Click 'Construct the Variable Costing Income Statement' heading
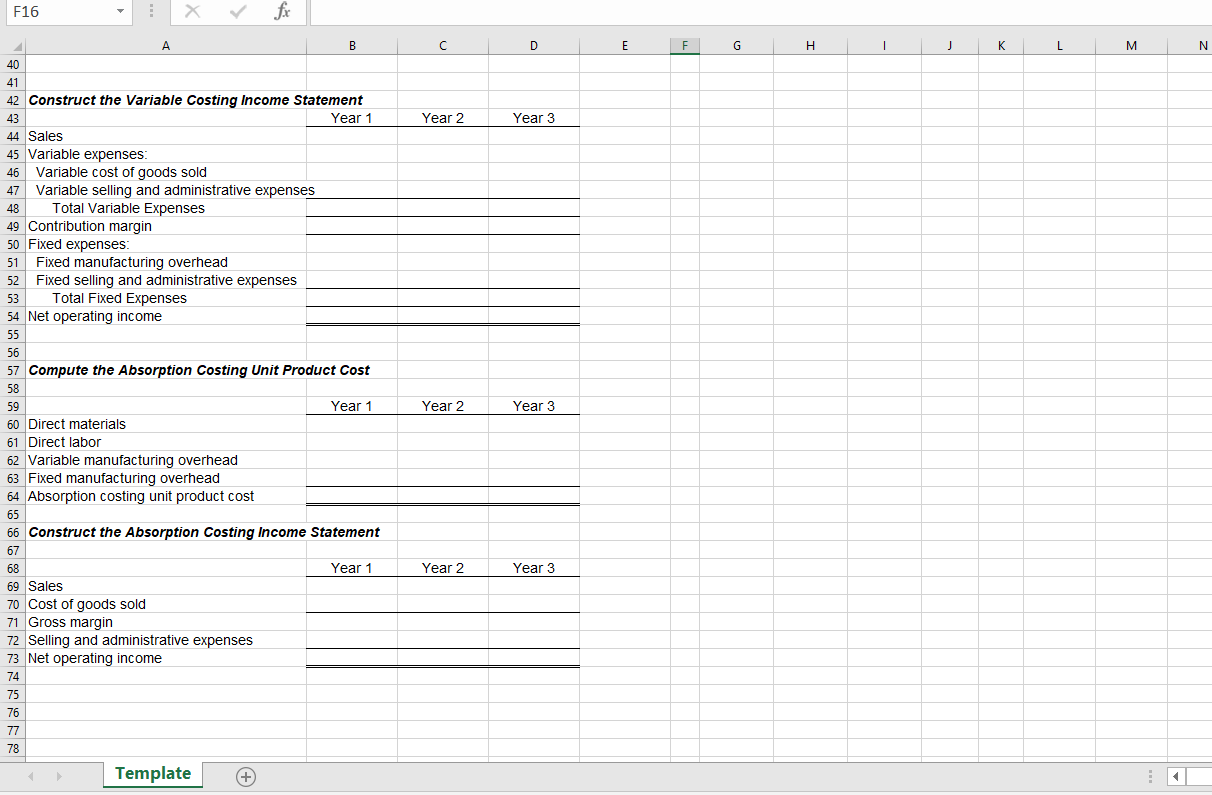The height and width of the screenshot is (795, 1212). [196, 100]
